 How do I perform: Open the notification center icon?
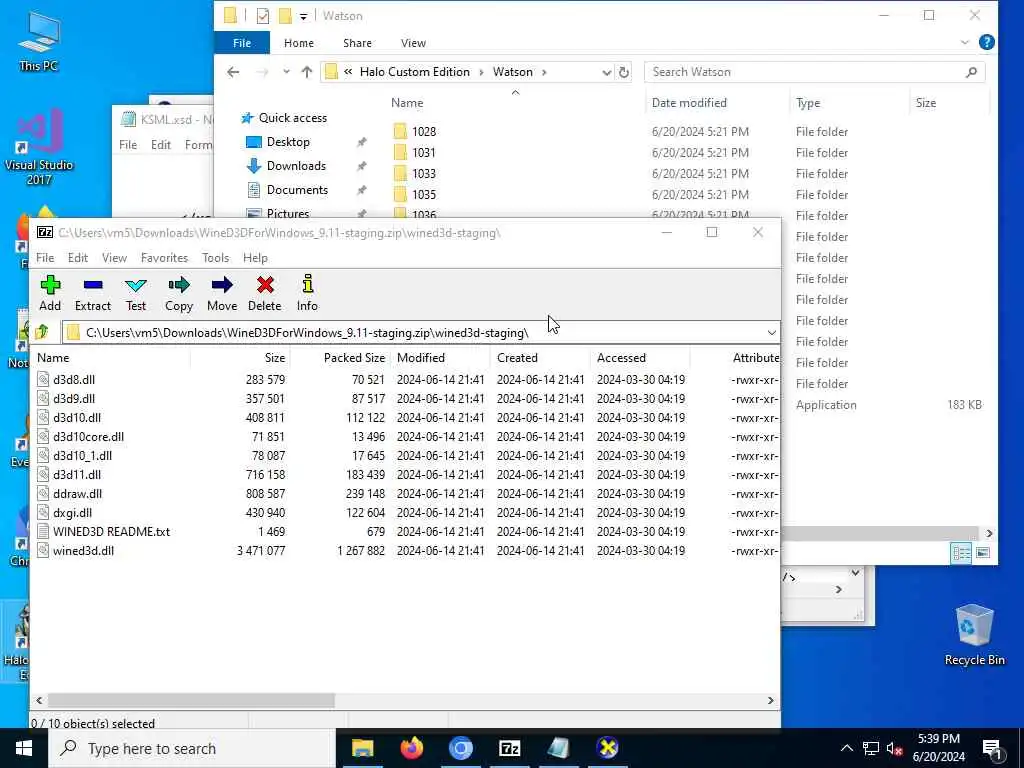click(x=992, y=749)
